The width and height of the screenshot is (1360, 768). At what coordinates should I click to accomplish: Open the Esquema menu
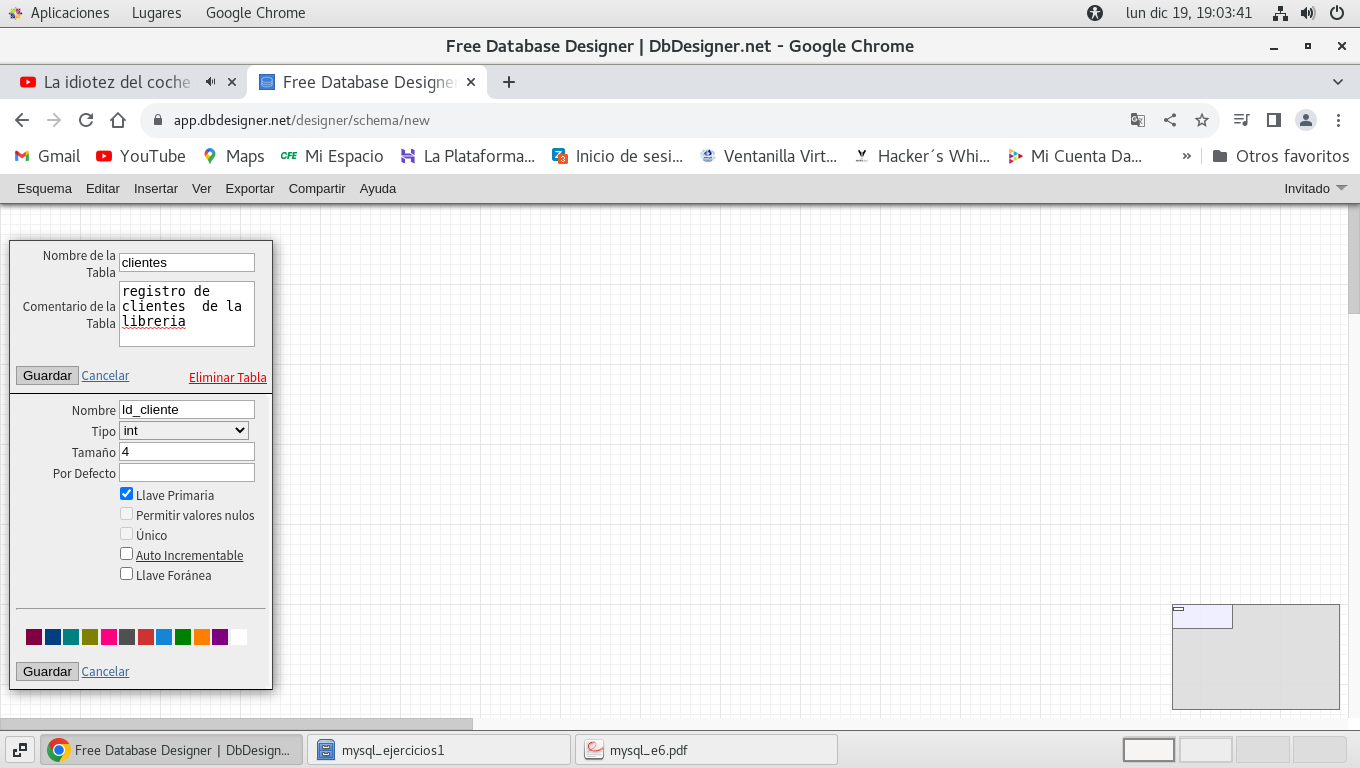[44, 188]
